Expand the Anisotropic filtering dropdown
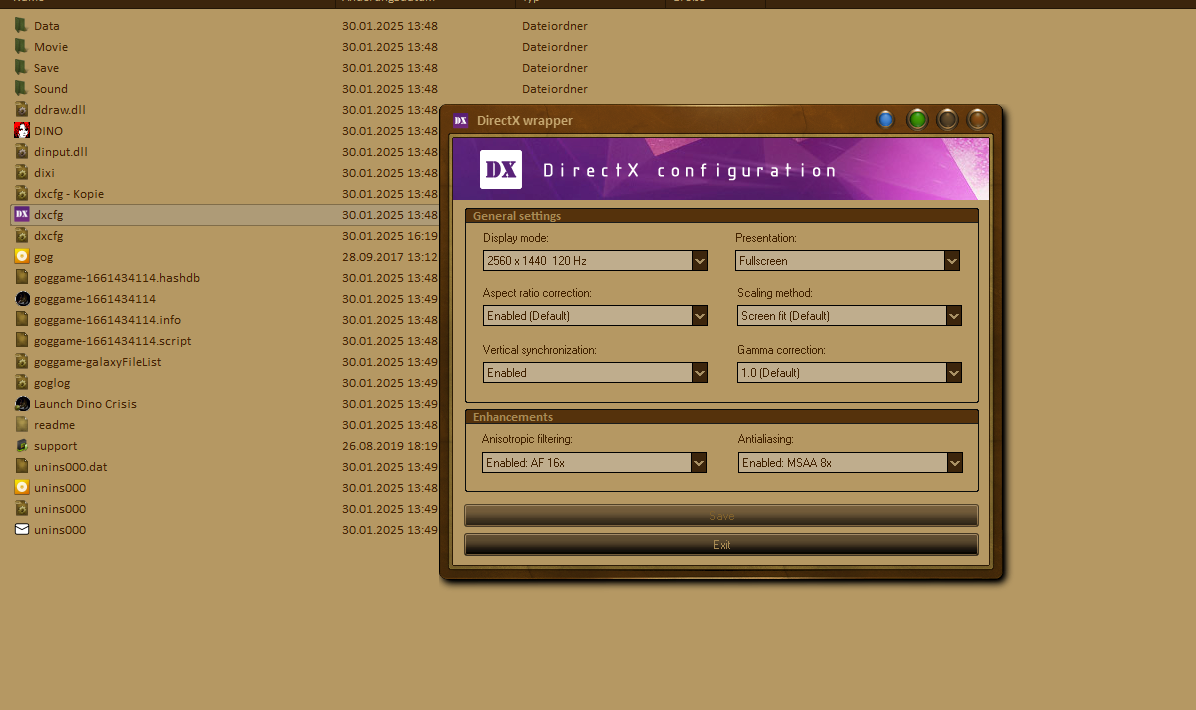1196x710 pixels. [594, 463]
